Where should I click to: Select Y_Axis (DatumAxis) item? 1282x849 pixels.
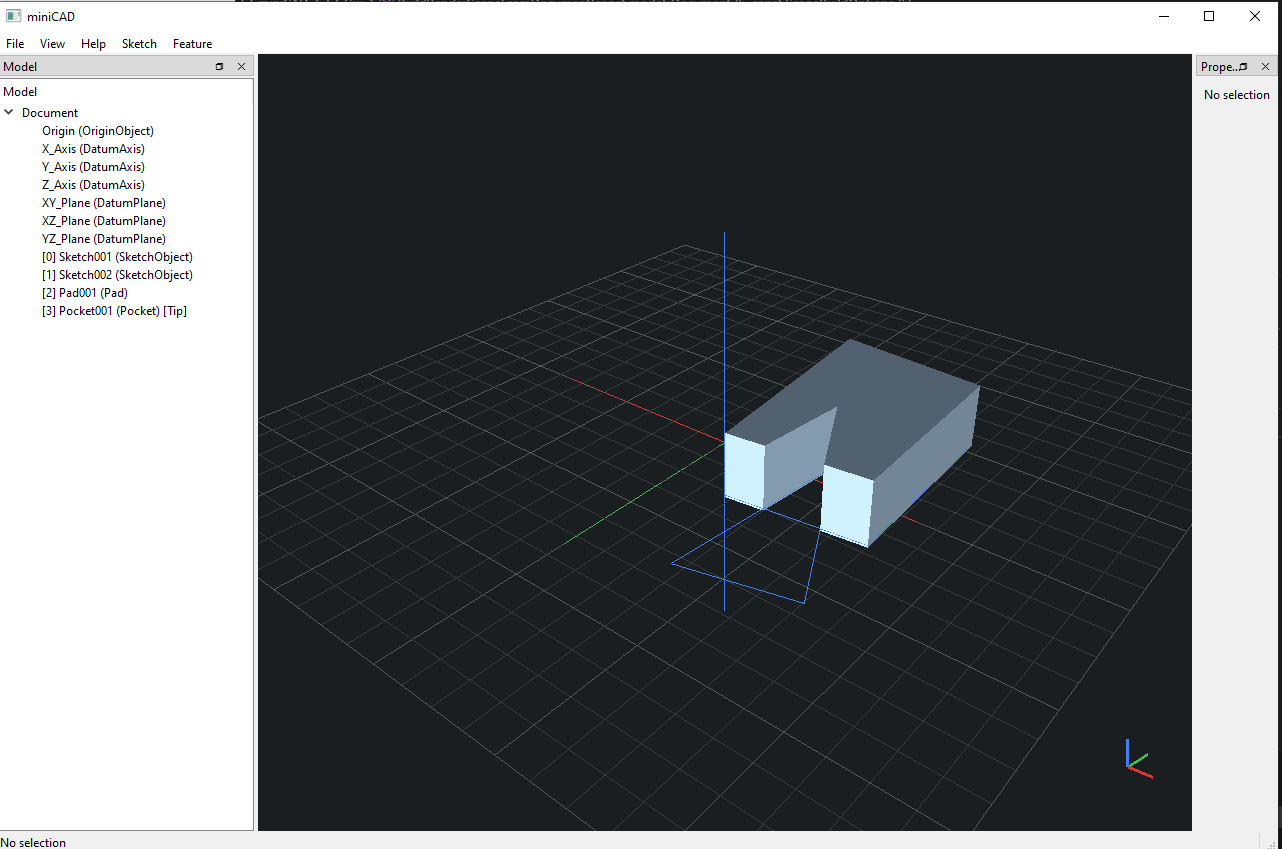point(93,167)
